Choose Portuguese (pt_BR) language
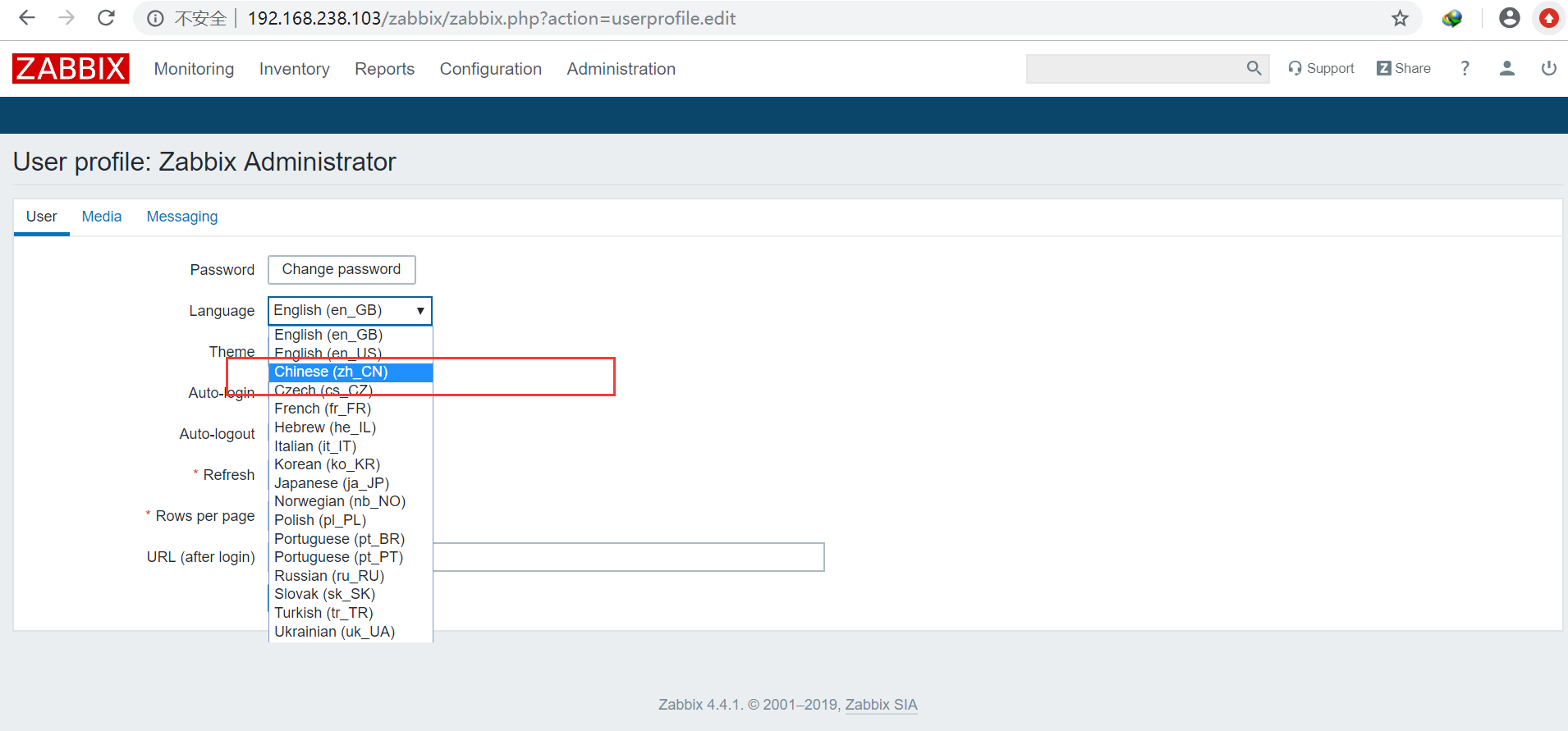This screenshot has height=731, width=1568. (x=351, y=539)
